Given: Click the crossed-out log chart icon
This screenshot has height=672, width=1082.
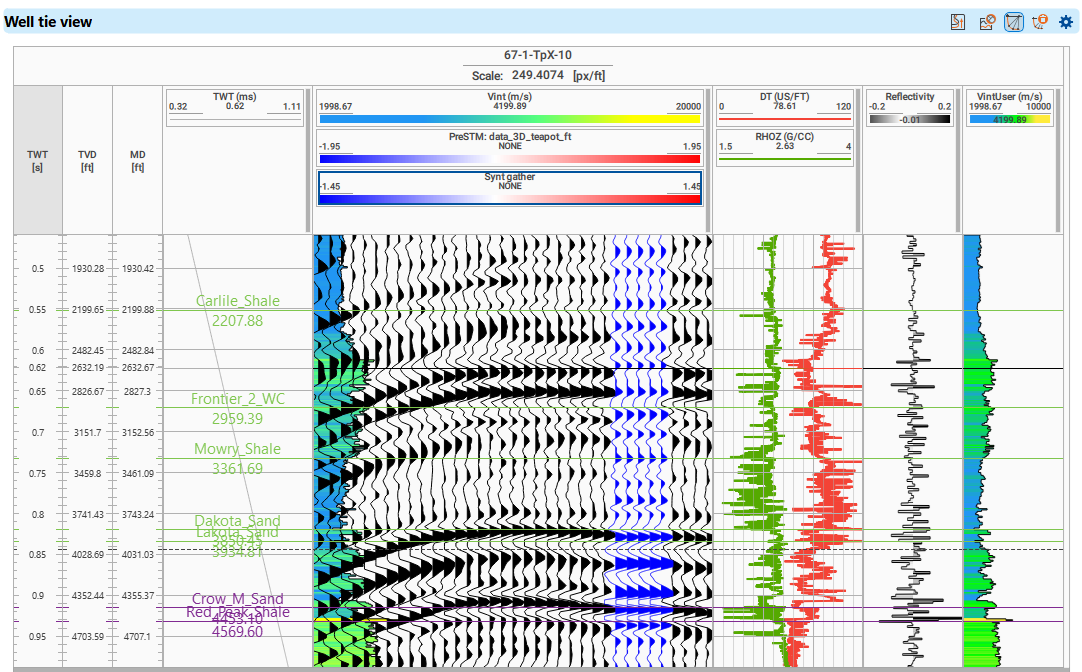Looking at the screenshot, I should [x=986, y=21].
